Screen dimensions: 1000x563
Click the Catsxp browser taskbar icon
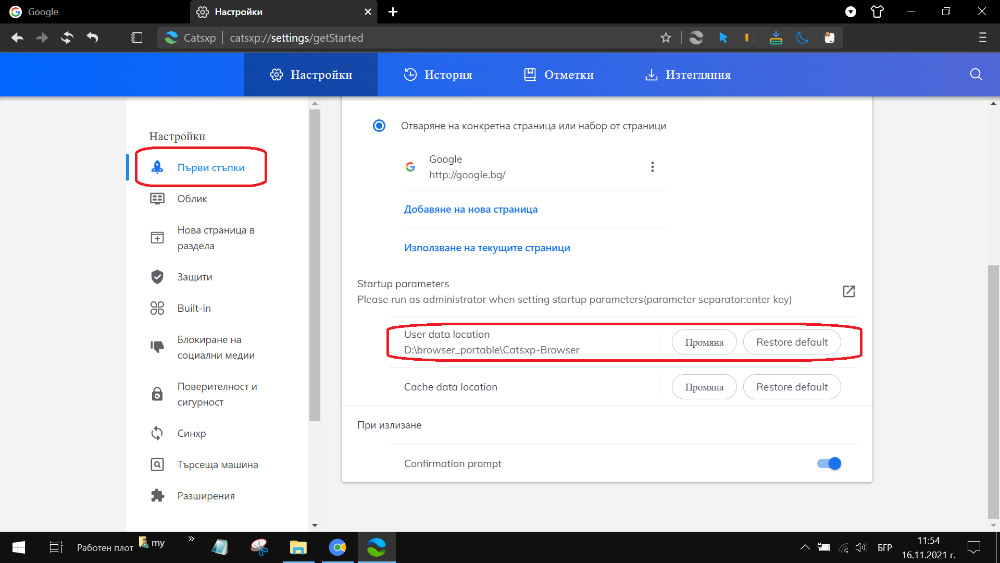pyautogui.click(x=376, y=547)
